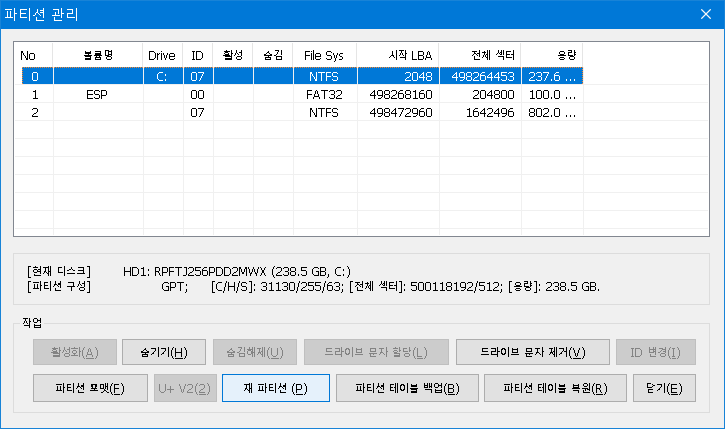Sort by the 시작 LBA column header
Image resolution: width=725 pixels, height=429 pixels.
pyautogui.click(x=398, y=55)
